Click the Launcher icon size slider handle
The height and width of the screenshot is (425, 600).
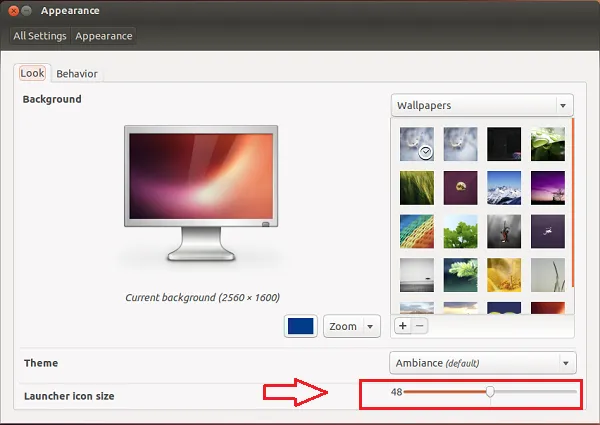click(x=490, y=392)
